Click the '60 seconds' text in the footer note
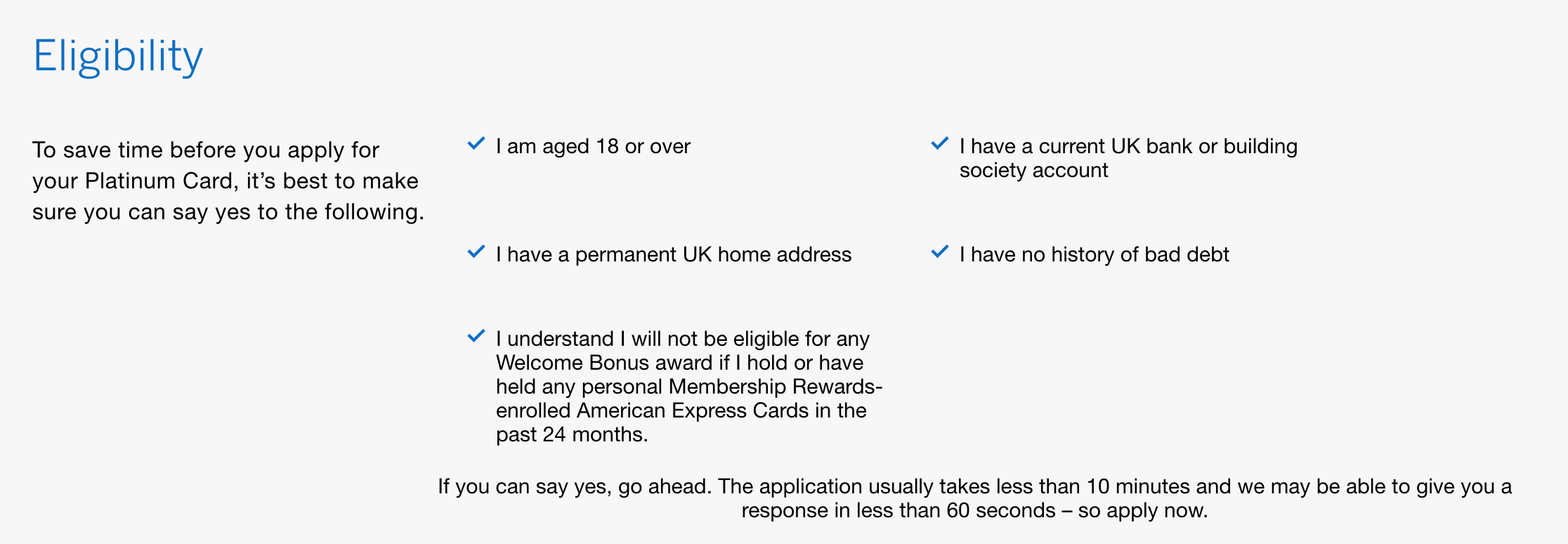 [x=1000, y=510]
